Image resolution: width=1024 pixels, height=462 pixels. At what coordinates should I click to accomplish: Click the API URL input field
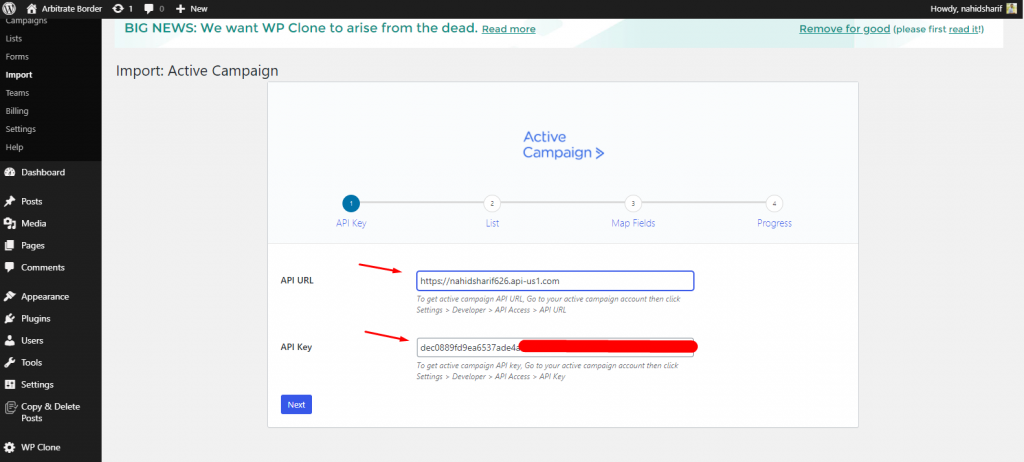click(555, 281)
